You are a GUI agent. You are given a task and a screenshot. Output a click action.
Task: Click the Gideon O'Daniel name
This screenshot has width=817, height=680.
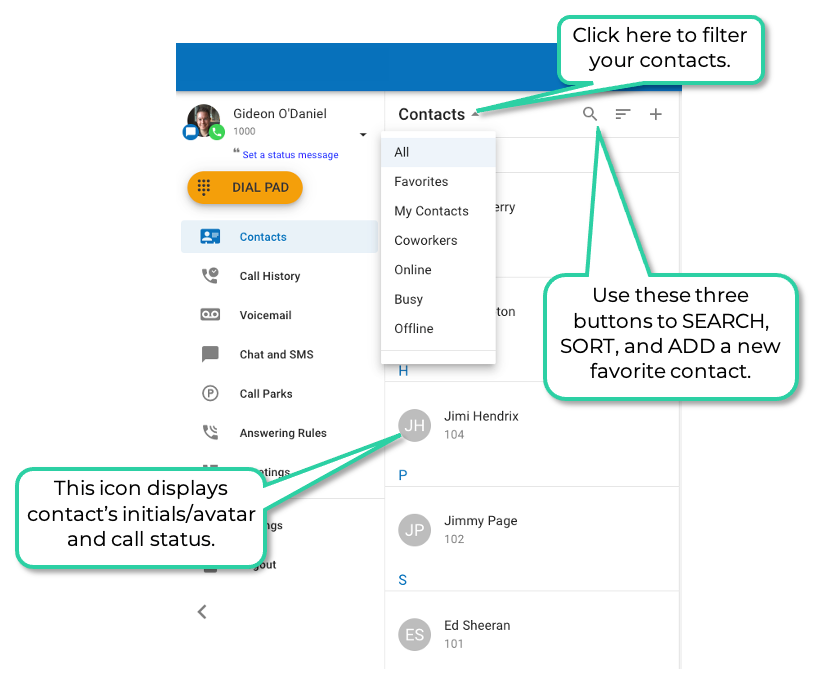280,114
